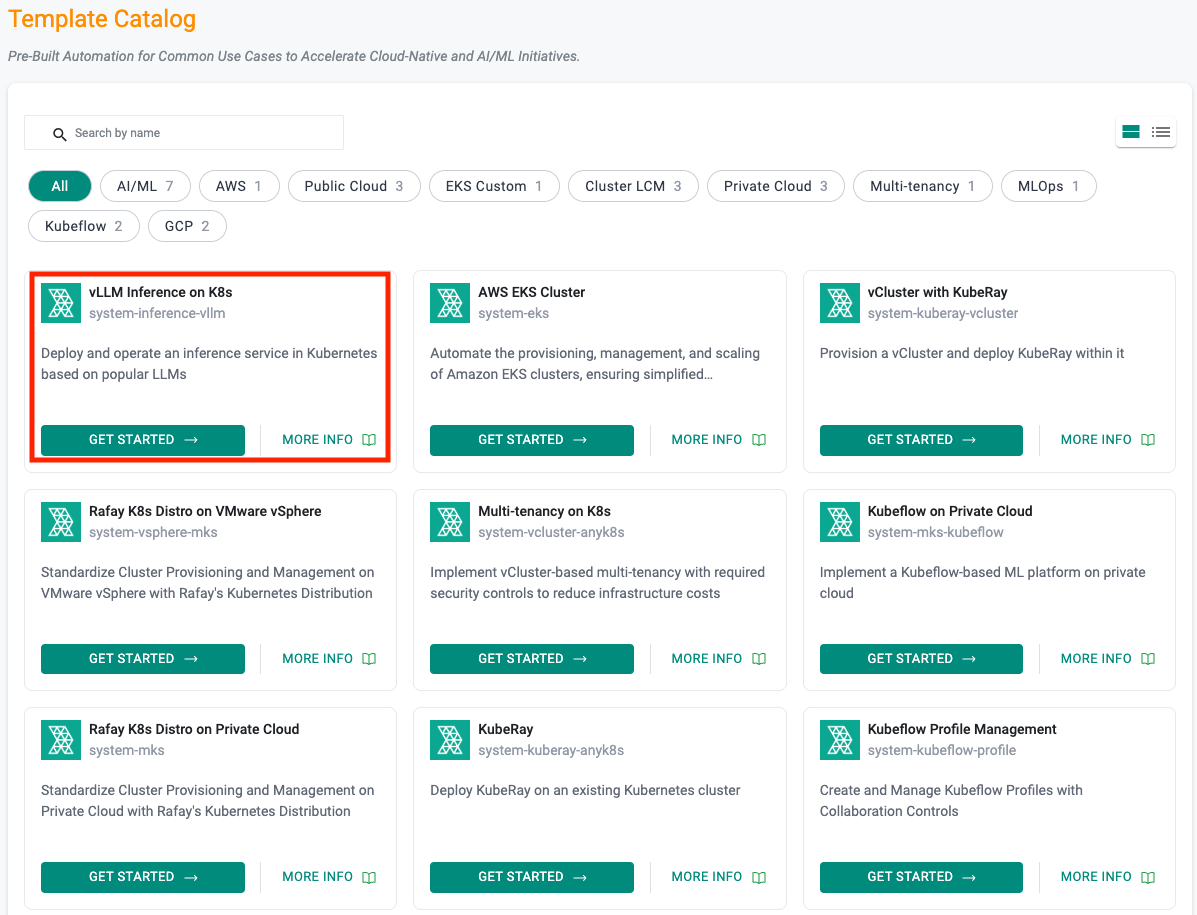Open More Info for vLLM Inference
This screenshot has height=915, width=1197.
pyautogui.click(x=329, y=440)
